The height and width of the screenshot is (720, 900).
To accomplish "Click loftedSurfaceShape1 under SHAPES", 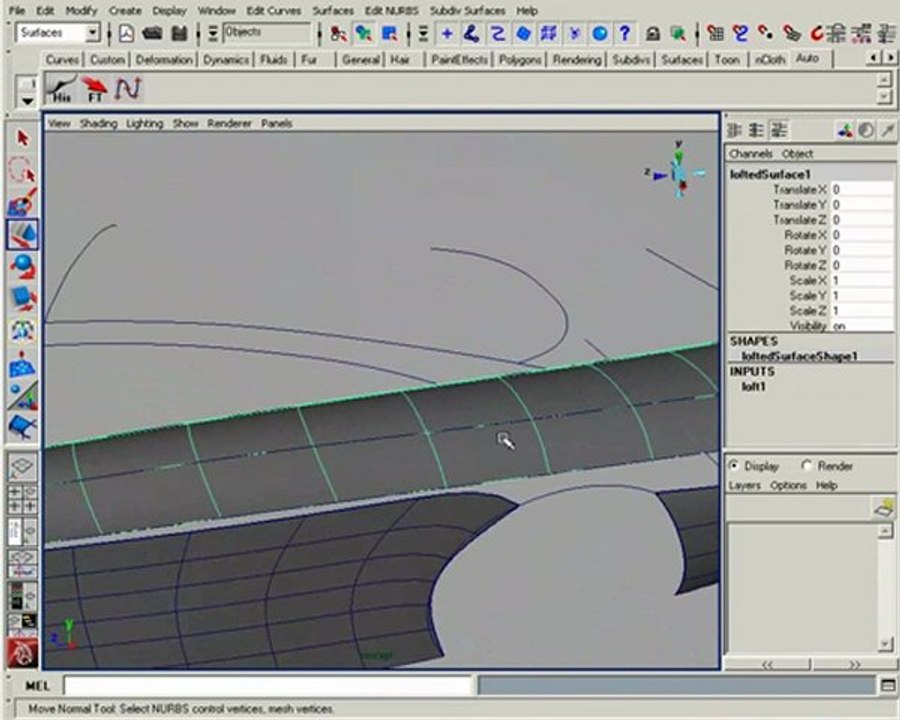I will 799,356.
